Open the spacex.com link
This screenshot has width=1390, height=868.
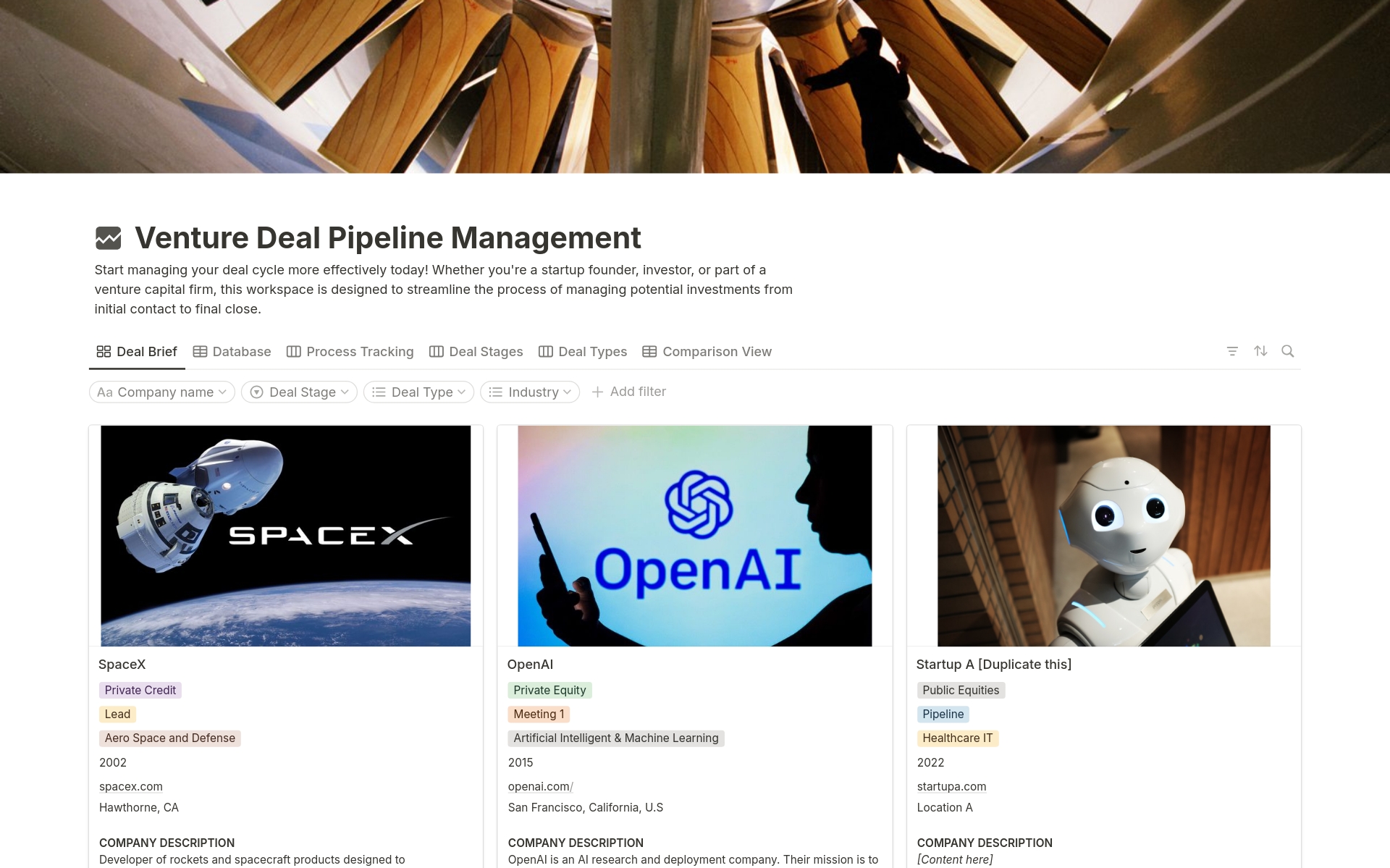point(131,786)
